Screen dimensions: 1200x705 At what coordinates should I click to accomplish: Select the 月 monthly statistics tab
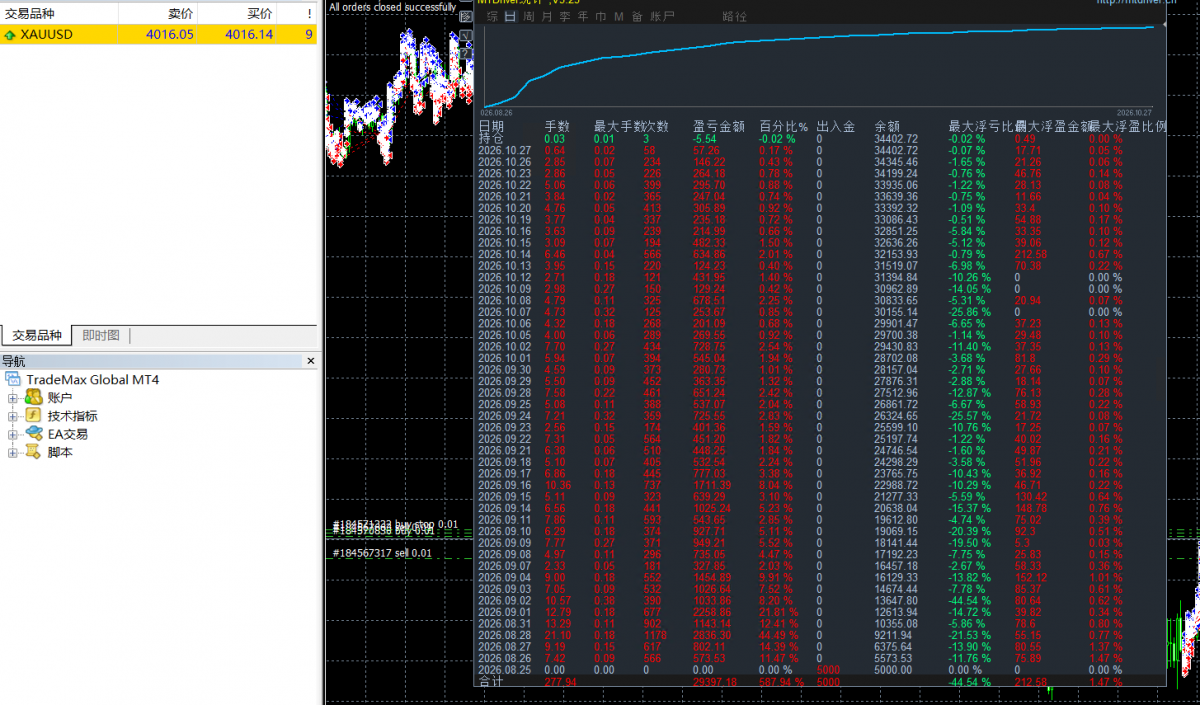point(546,17)
